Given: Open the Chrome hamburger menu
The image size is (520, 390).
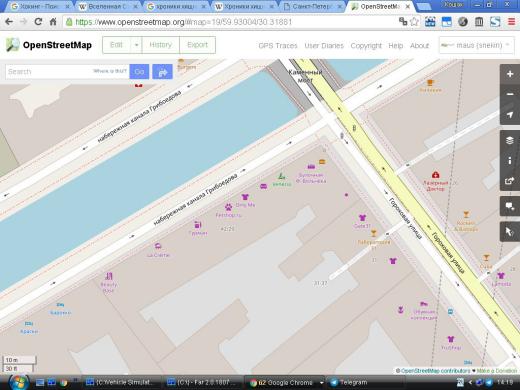Looking at the screenshot, I should point(511,22).
